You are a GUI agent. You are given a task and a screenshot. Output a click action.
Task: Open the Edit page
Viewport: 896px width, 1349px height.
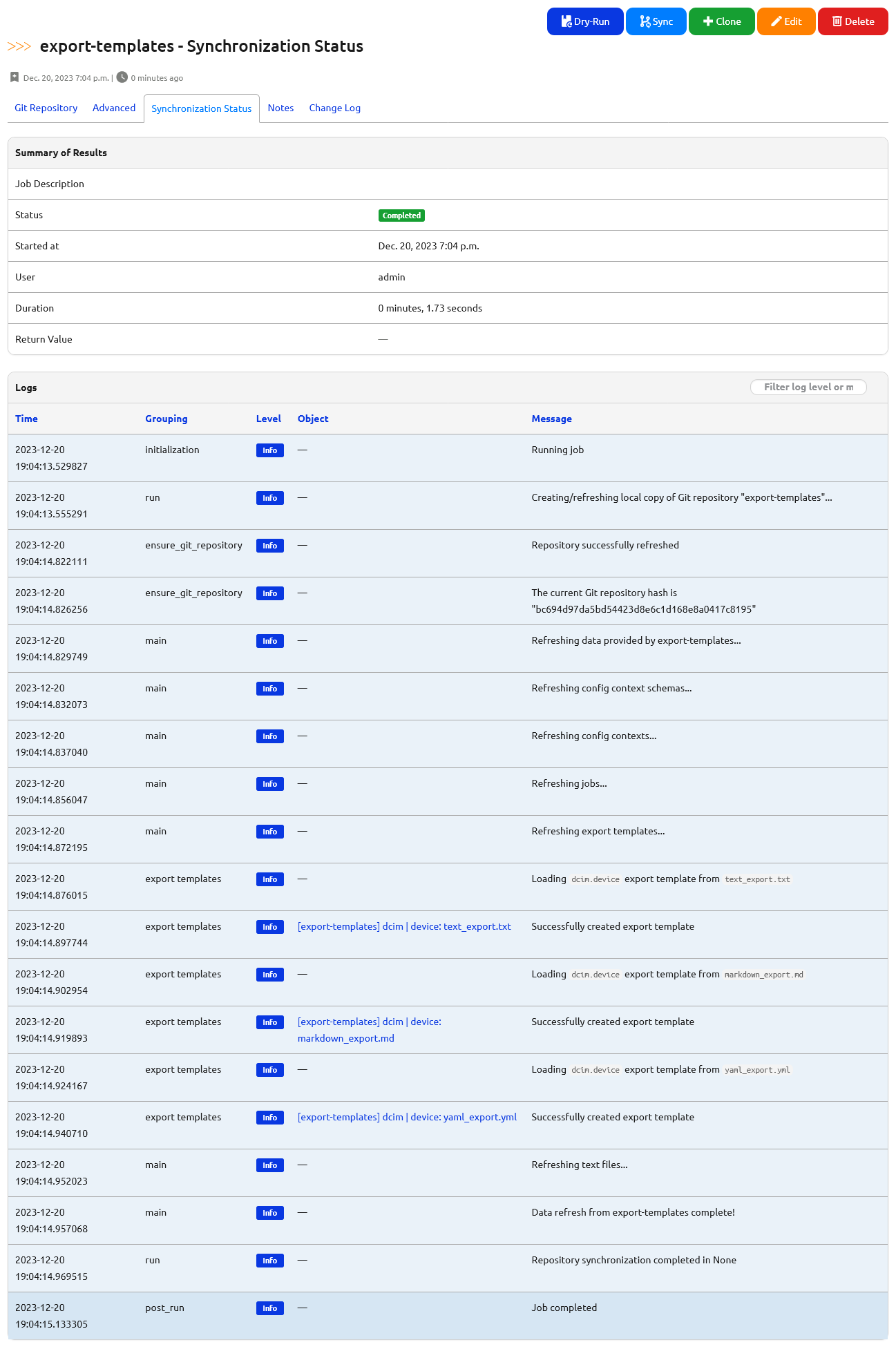point(786,21)
